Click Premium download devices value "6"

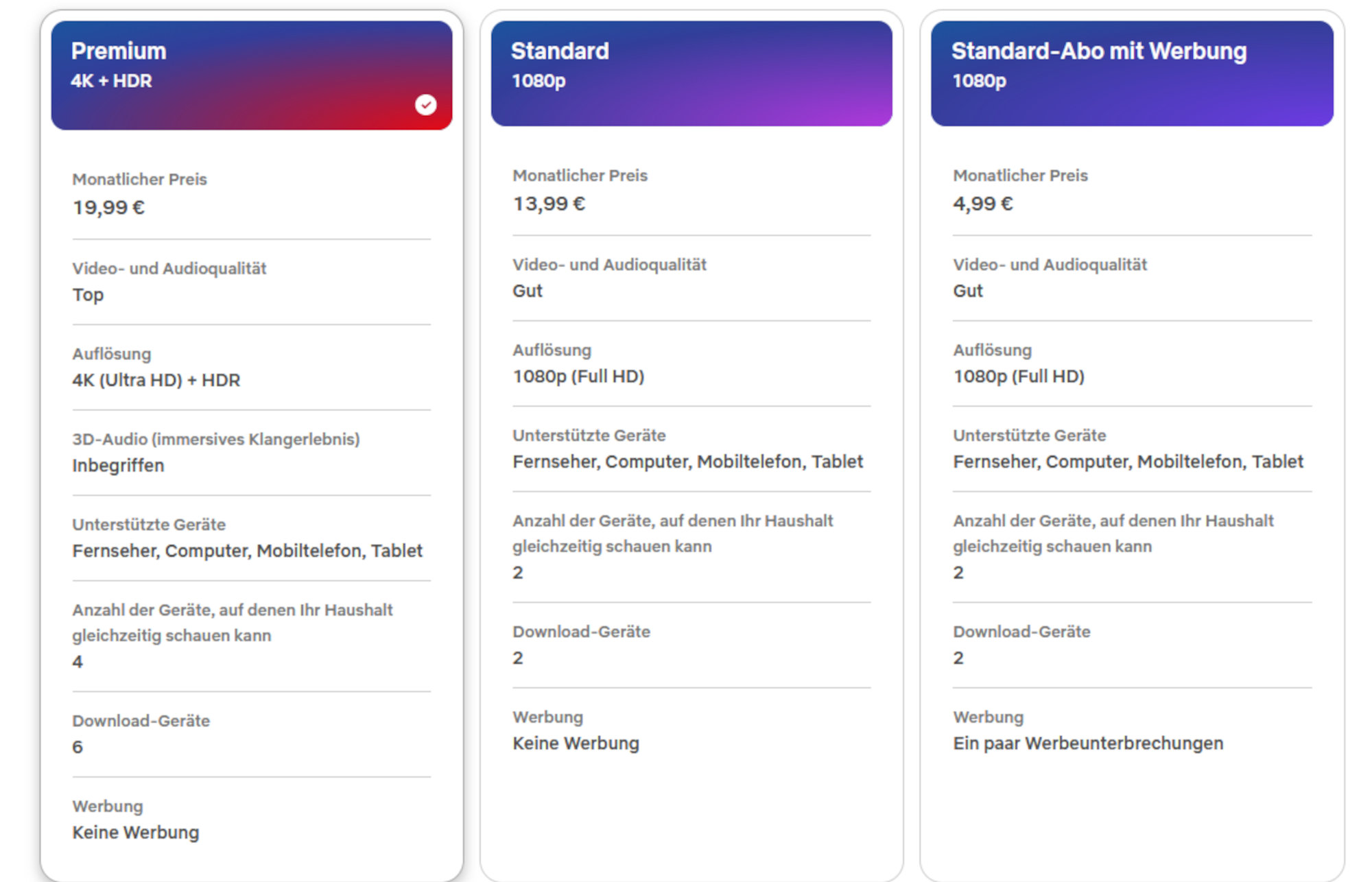[x=78, y=747]
